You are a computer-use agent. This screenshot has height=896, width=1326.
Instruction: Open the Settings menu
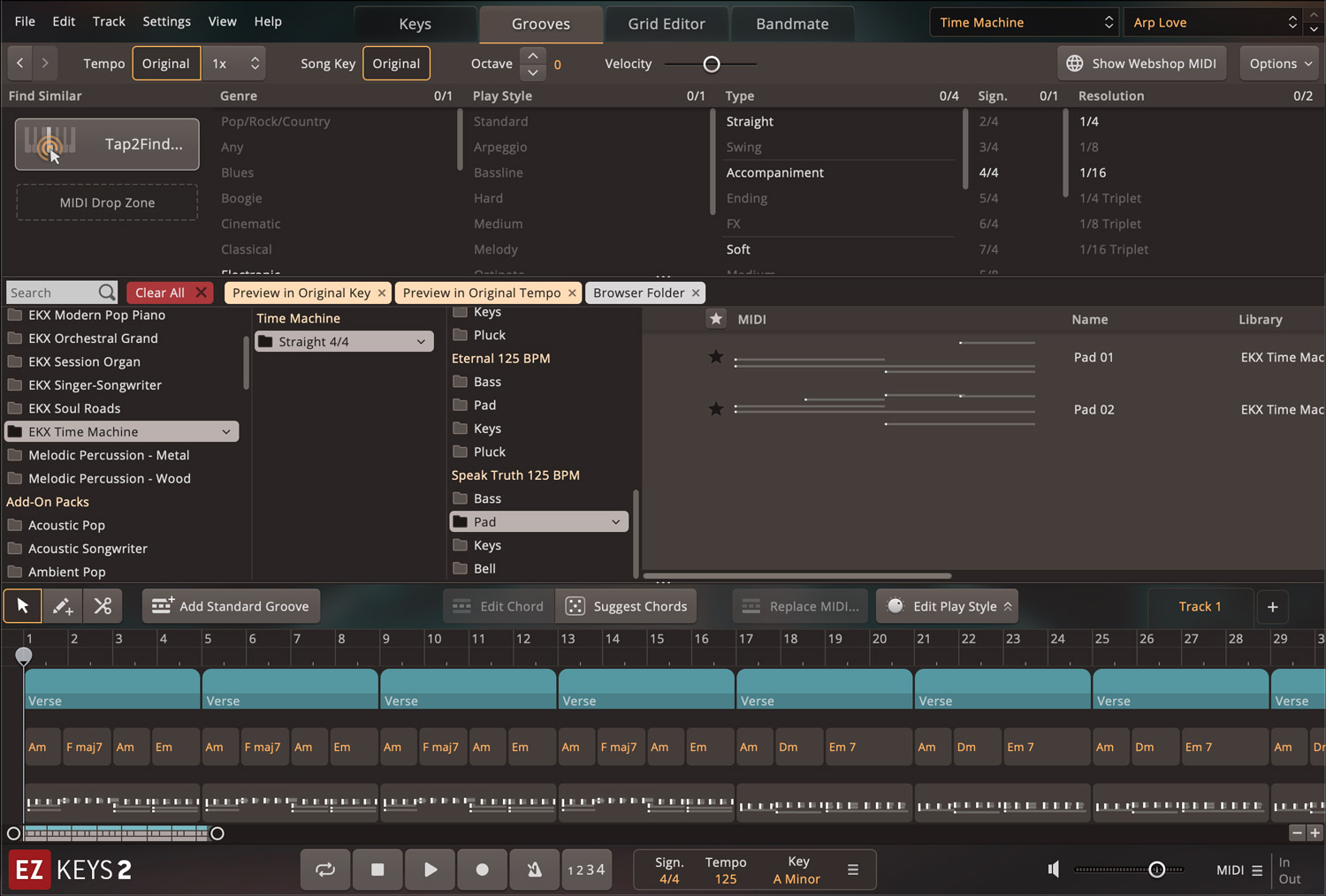[x=166, y=21]
